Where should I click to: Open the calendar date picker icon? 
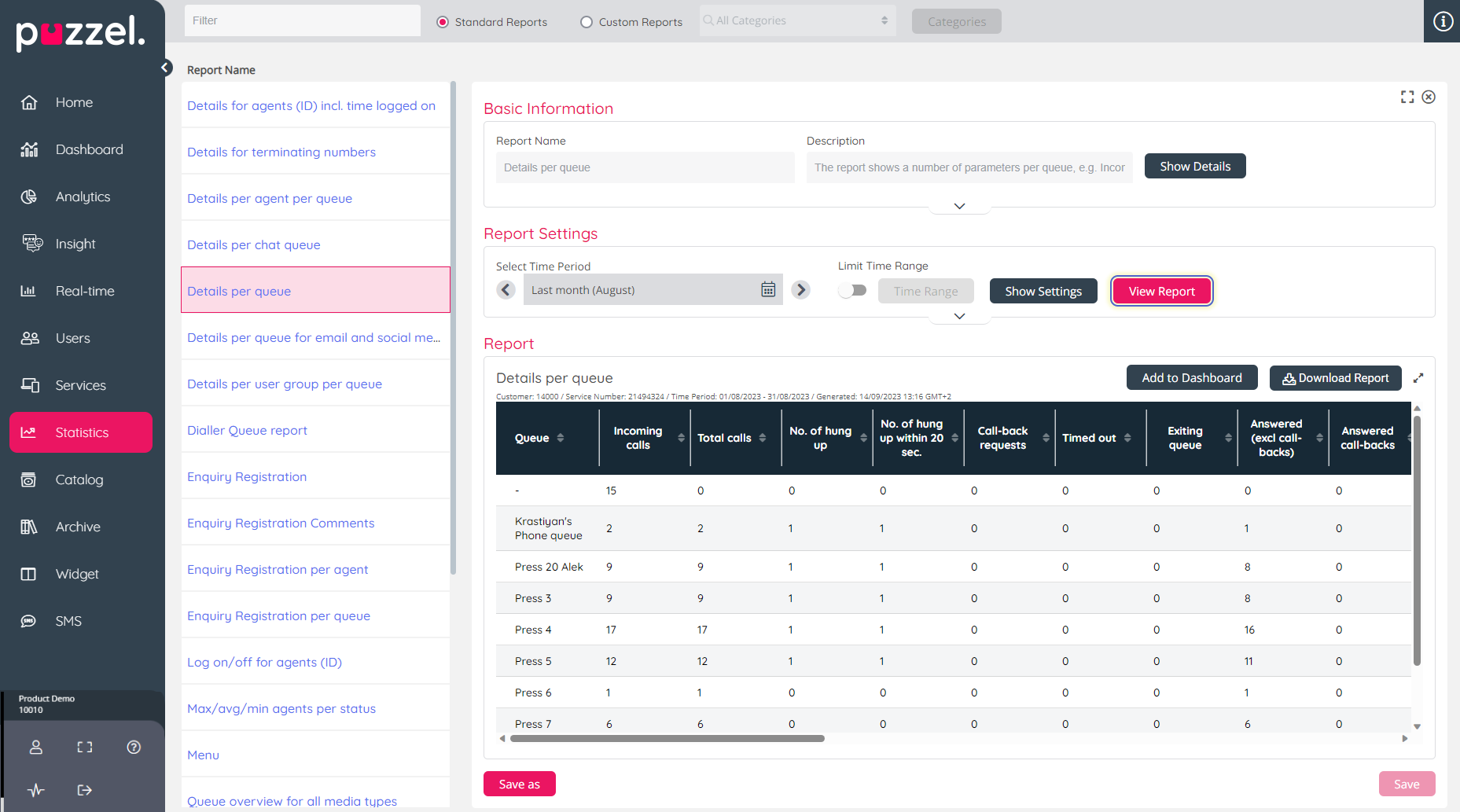coord(768,290)
